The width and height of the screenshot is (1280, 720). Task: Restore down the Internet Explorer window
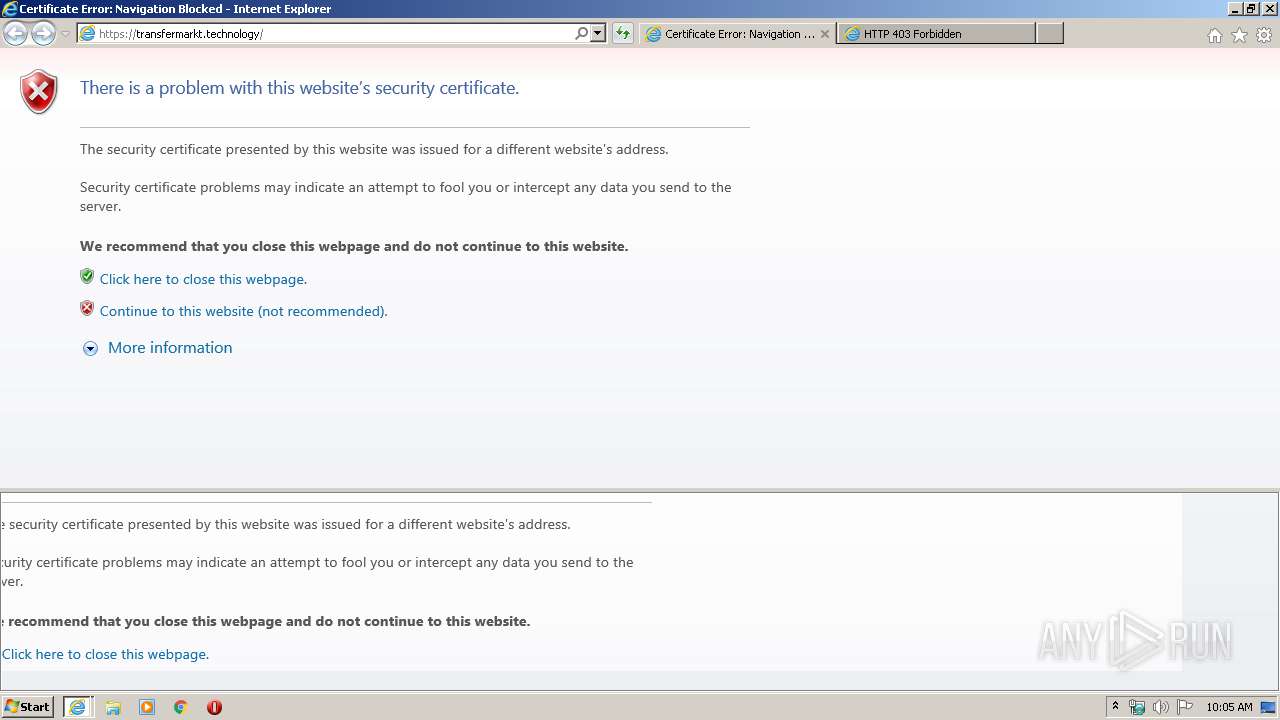point(1251,9)
